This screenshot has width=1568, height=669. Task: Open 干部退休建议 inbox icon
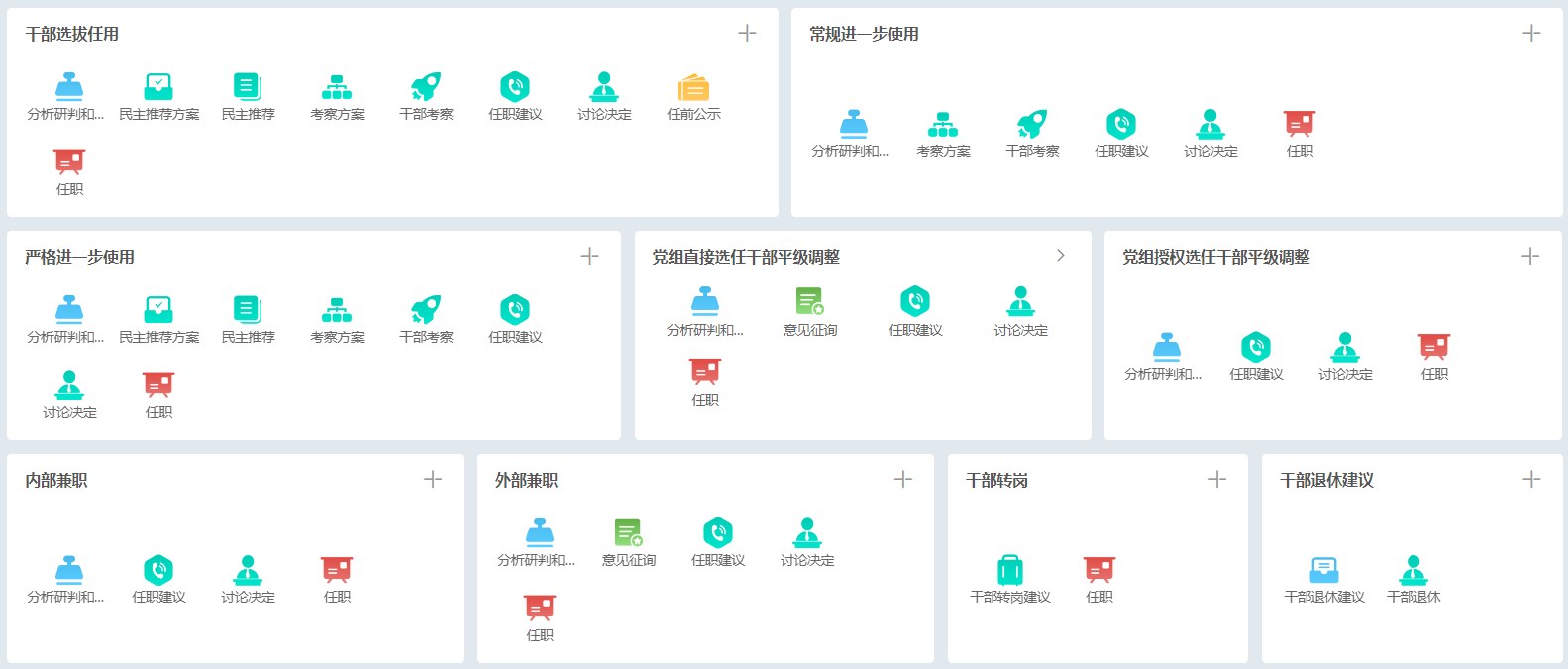point(1324,570)
